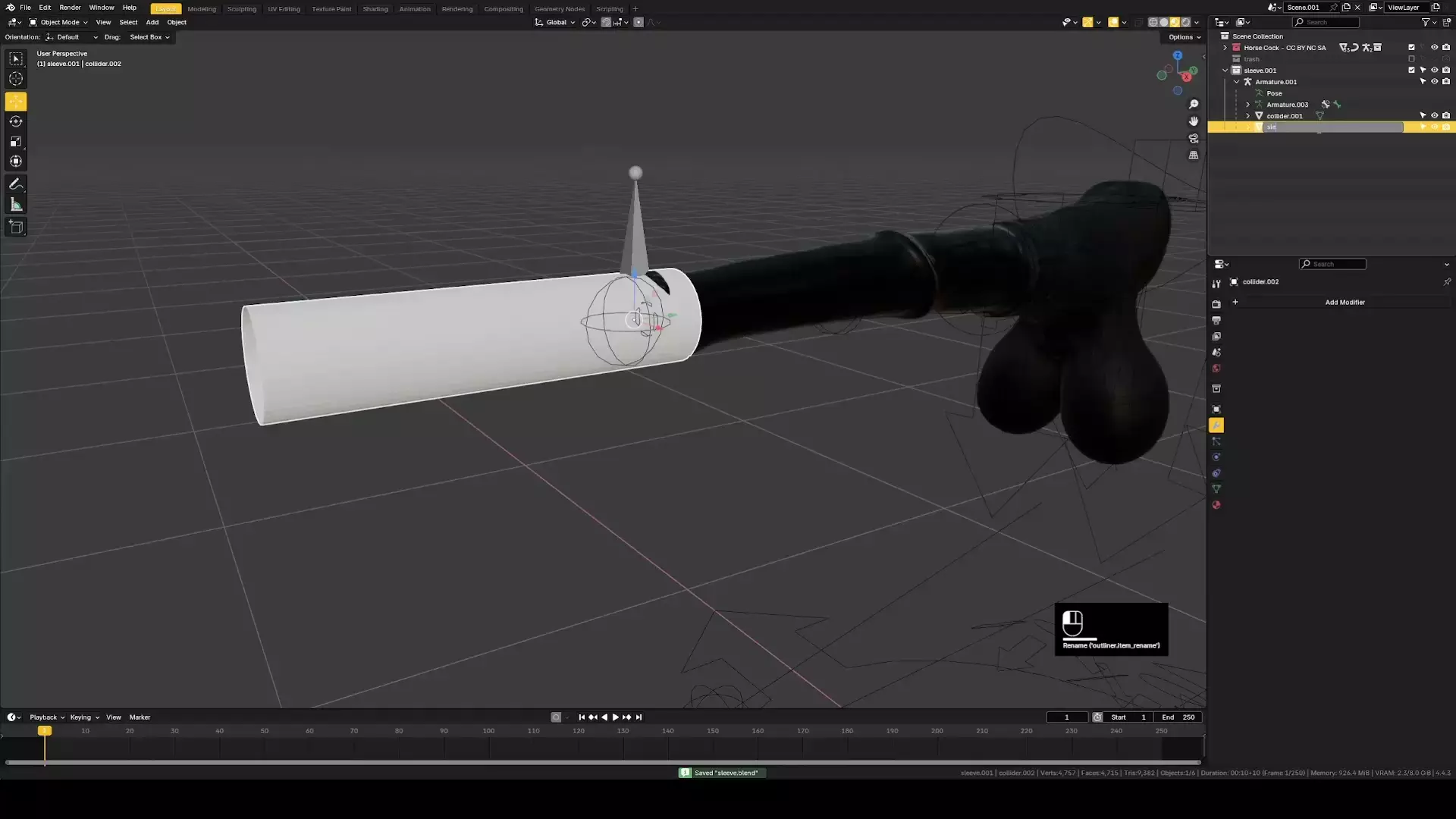This screenshot has width=1456, height=819.
Task: Collapse the Armature.001 hierarchy
Action: [1236, 82]
